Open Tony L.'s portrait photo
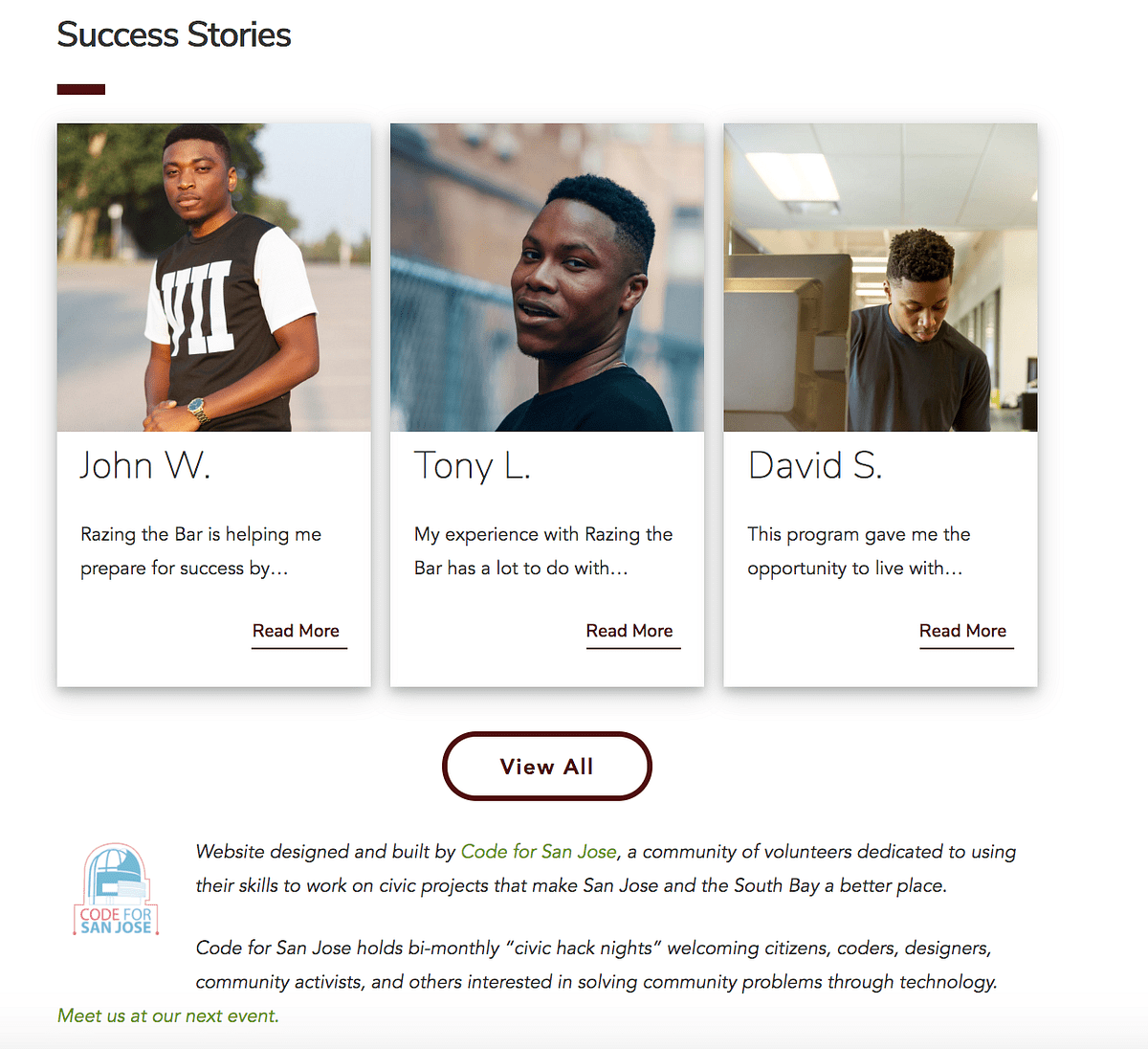 tap(546, 277)
